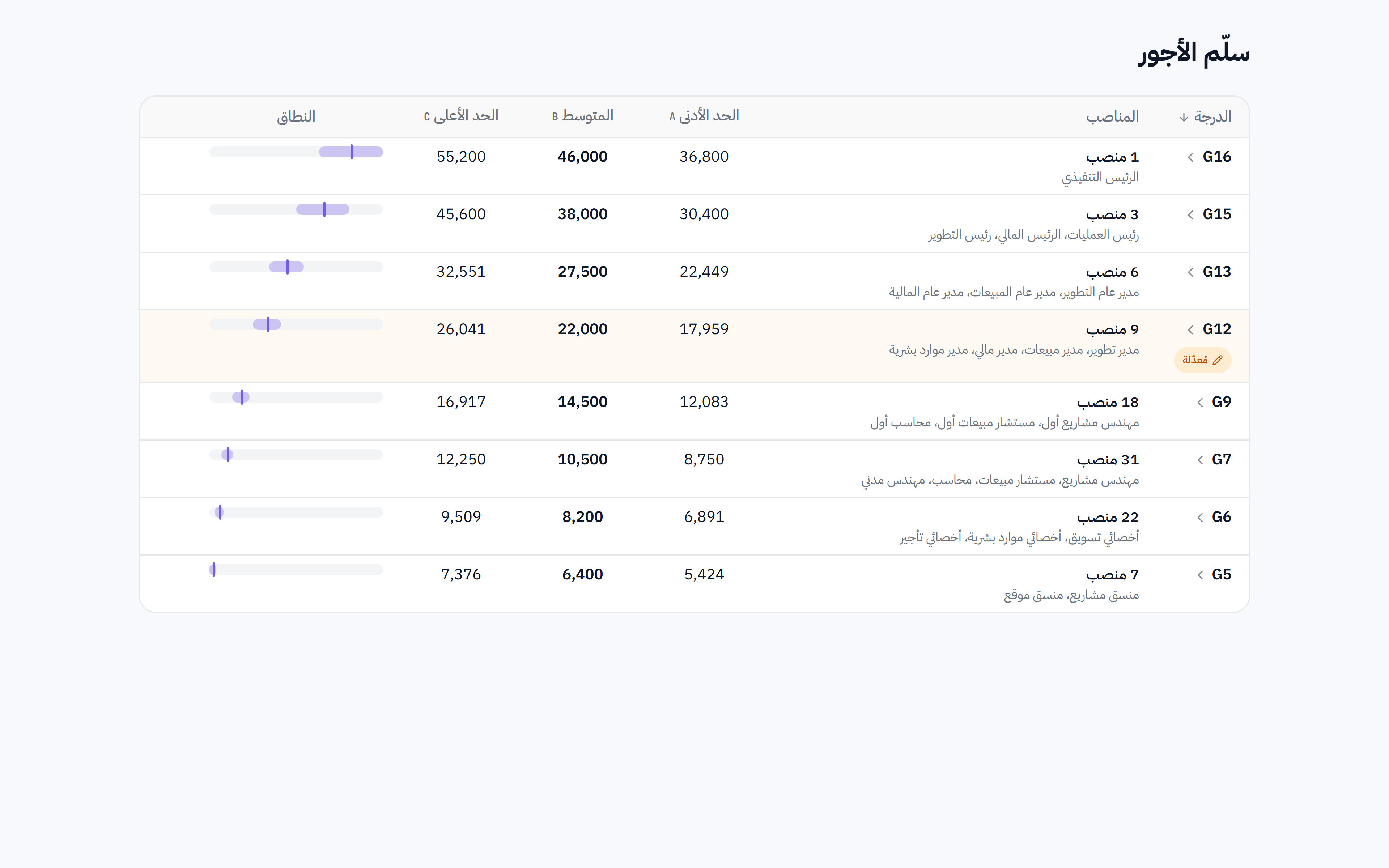Sort by the الحد الأعلى column header
The image size is (1389, 868).
[x=461, y=116]
